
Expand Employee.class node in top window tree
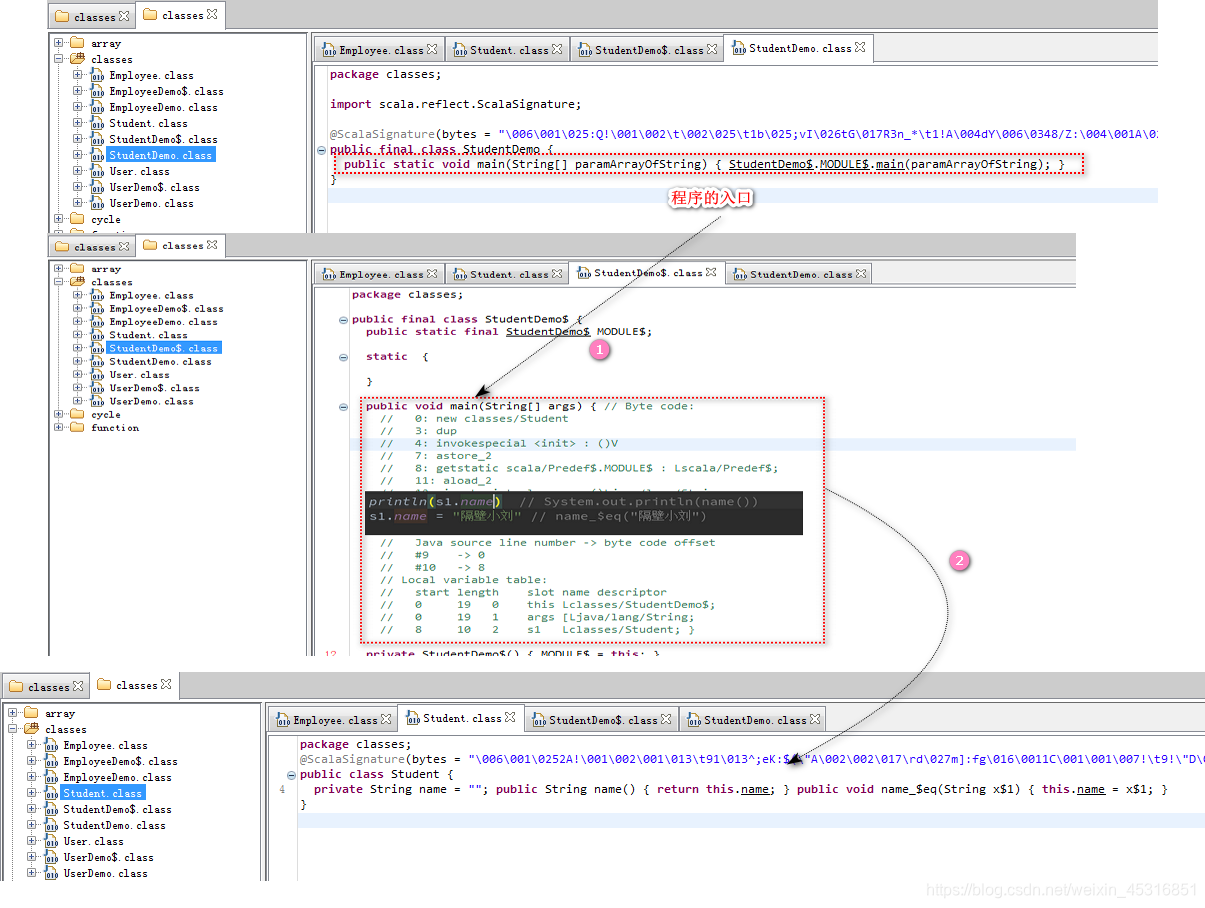click(77, 75)
